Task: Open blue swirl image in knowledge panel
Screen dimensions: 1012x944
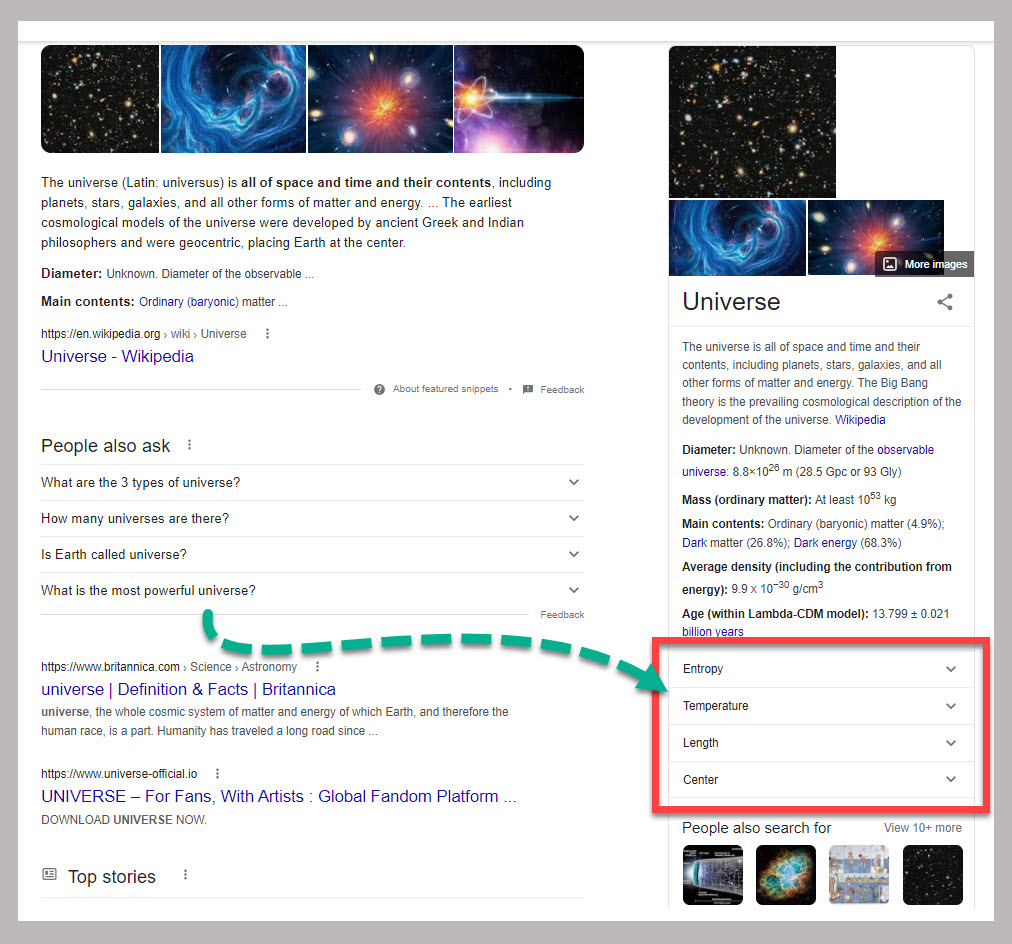Action: pos(738,238)
